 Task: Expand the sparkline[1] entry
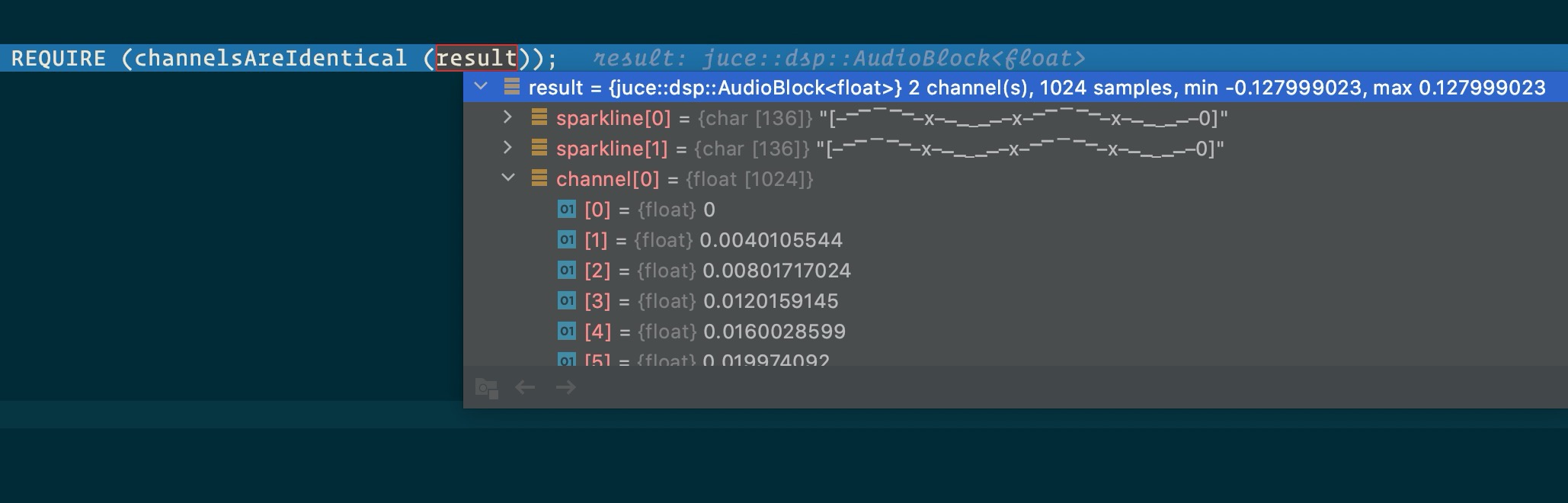[507, 148]
